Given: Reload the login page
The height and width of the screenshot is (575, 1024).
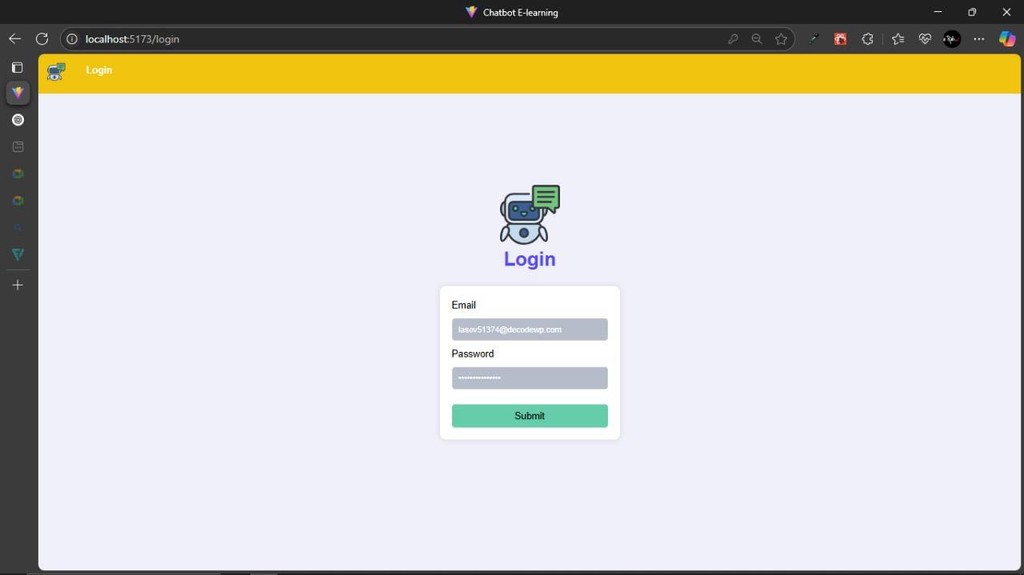Looking at the screenshot, I should [x=42, y=39].
